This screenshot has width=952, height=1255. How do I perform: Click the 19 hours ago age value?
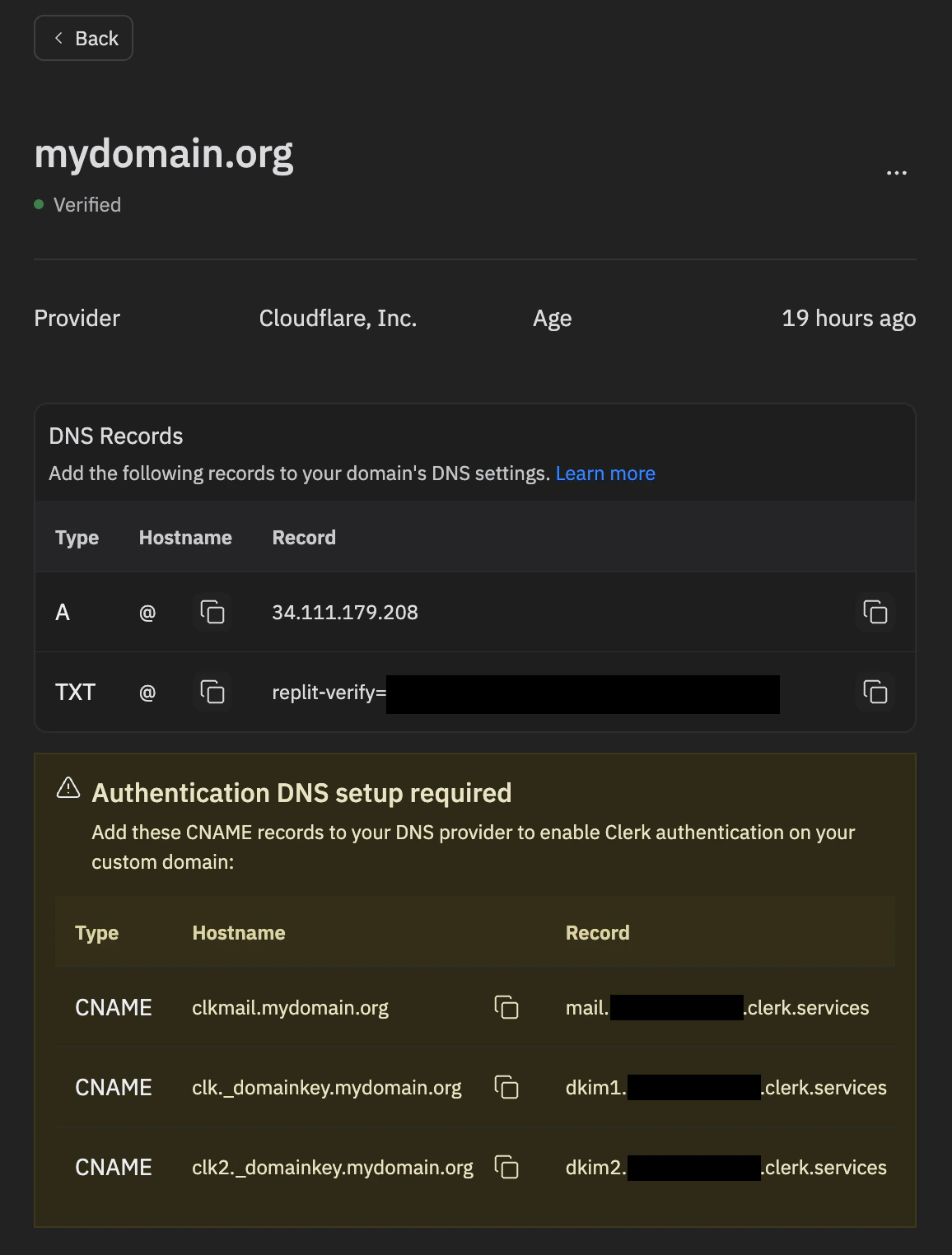coord(849,318)
